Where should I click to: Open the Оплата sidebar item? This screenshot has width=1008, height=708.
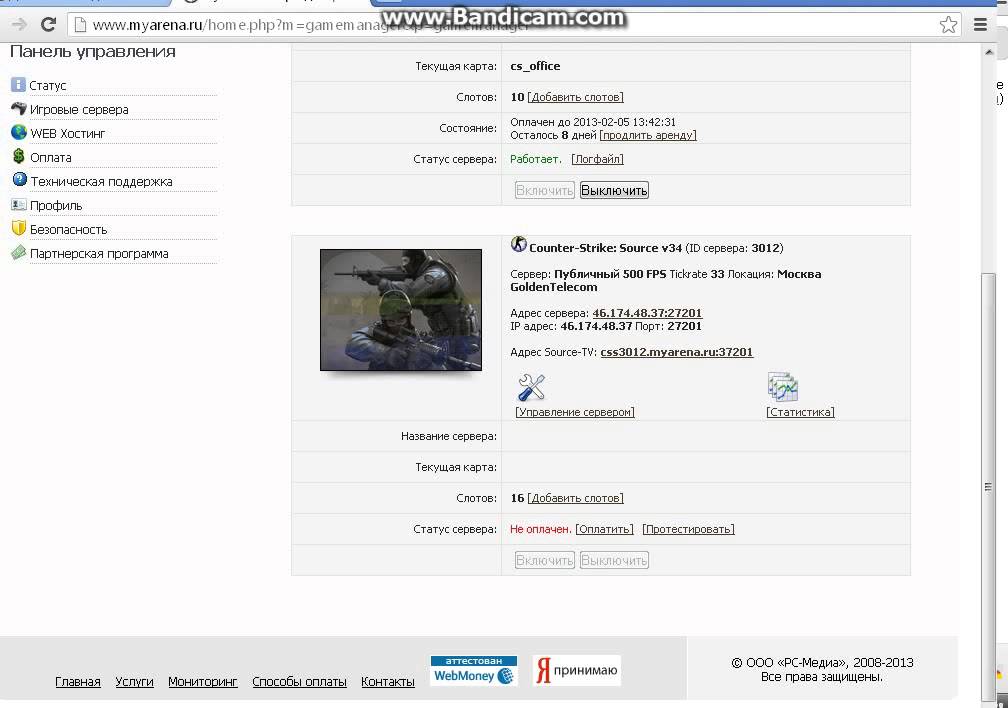click(x=51, y=158)
